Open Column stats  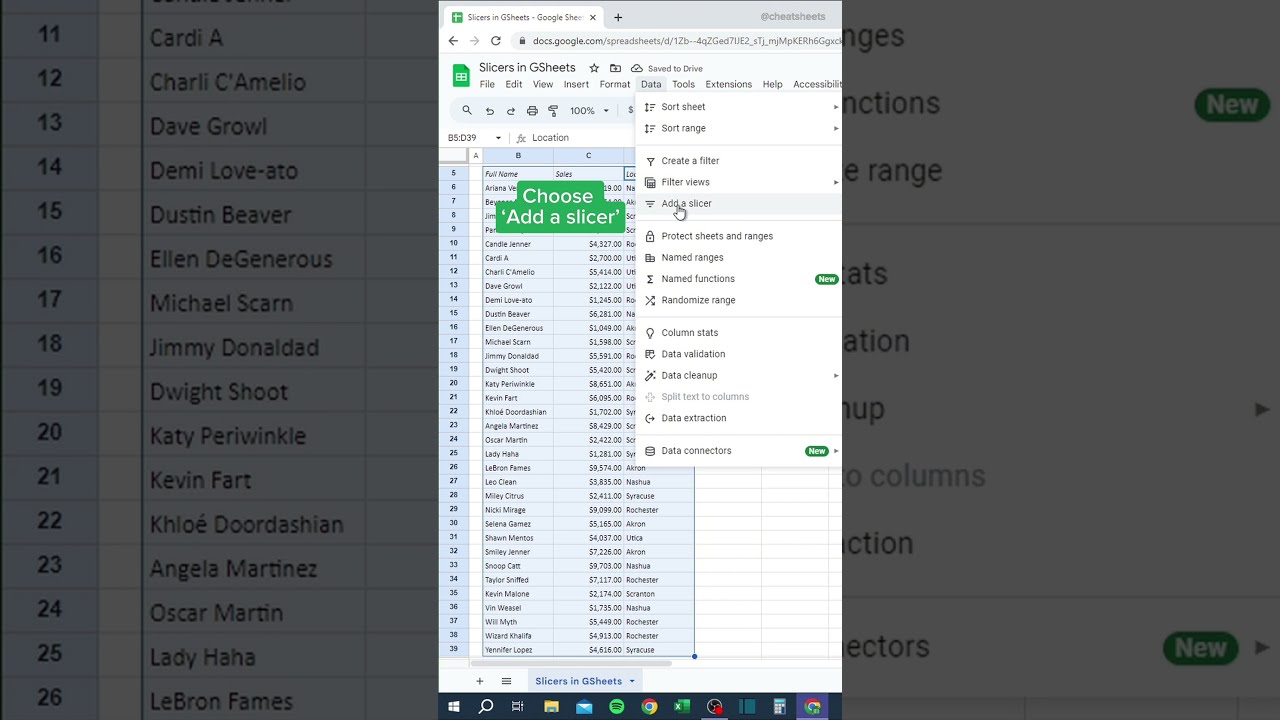[738, 333]
